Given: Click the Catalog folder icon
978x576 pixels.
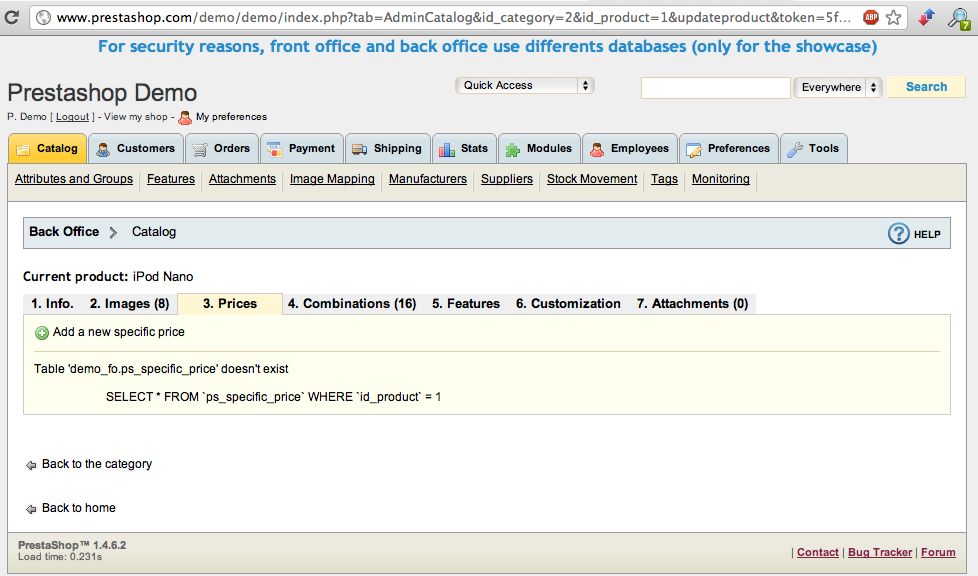Looking at the screenshot, I should click(23, 150).
